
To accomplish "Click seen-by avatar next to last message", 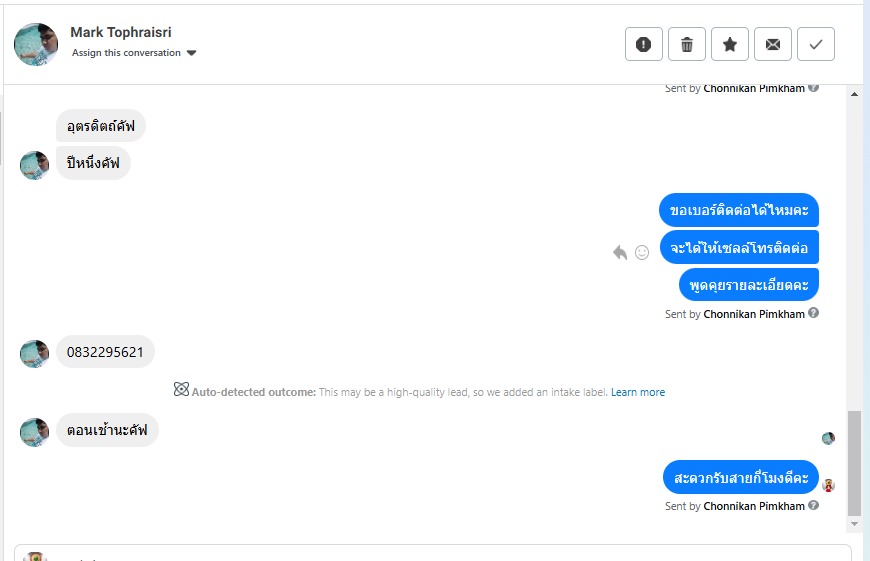I will 828,485.
